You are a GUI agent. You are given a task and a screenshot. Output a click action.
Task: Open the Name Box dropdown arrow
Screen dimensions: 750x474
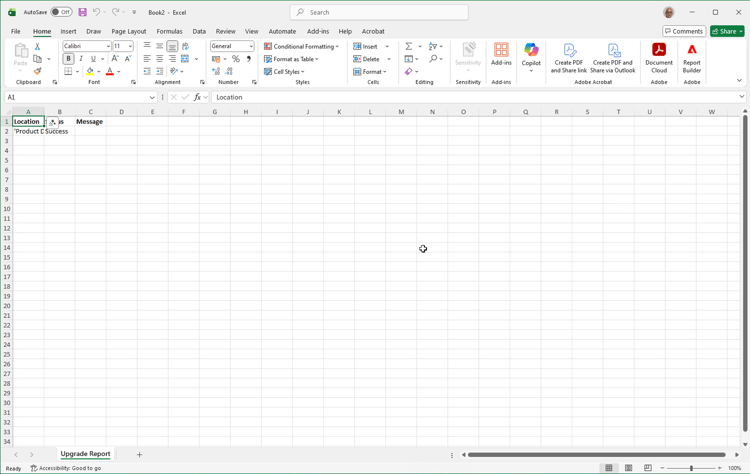(x=152, y=97)
